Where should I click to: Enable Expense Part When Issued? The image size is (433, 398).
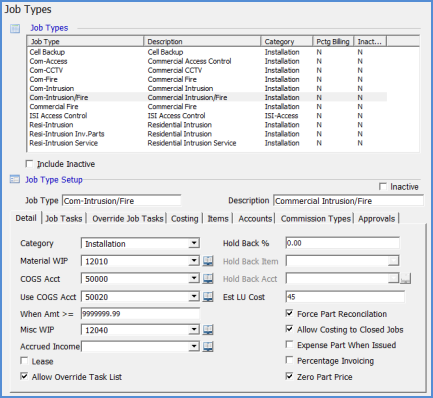pyautogui.click(x=289, y=345)
